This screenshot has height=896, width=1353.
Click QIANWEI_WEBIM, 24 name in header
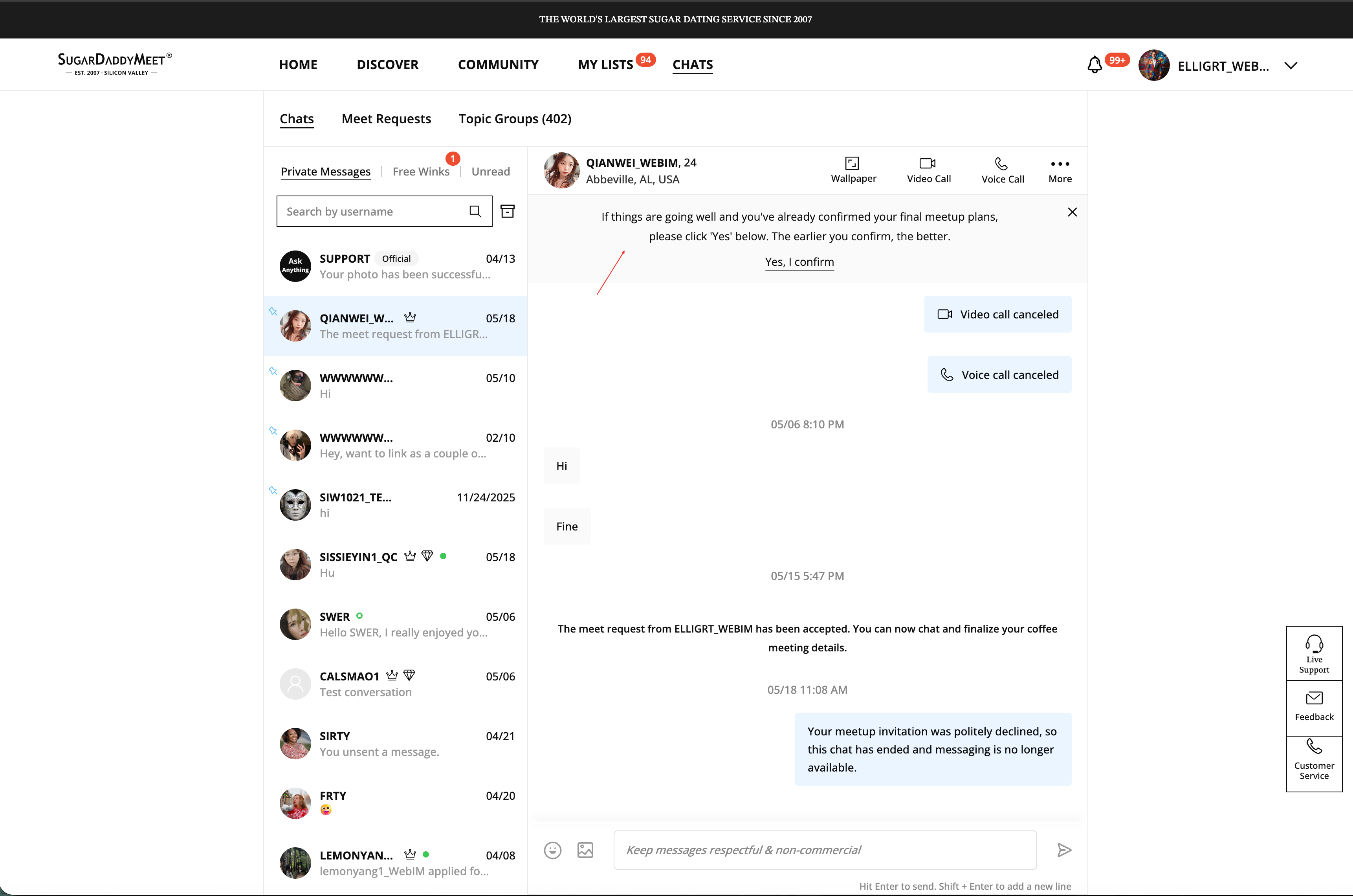coord(641,163)
